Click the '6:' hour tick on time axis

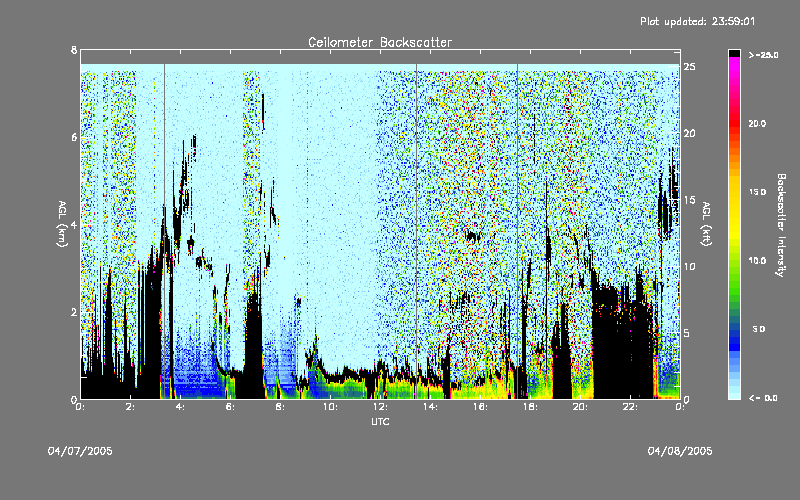(x=230, y=407)
